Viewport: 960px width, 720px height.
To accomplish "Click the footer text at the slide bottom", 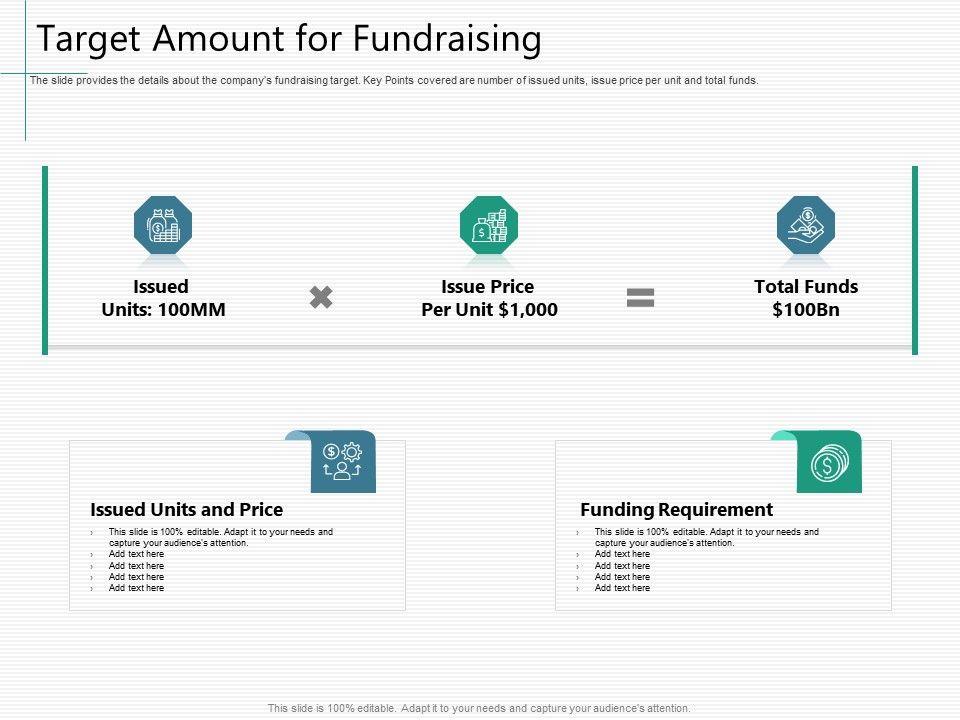I will (x=479, y=708).
